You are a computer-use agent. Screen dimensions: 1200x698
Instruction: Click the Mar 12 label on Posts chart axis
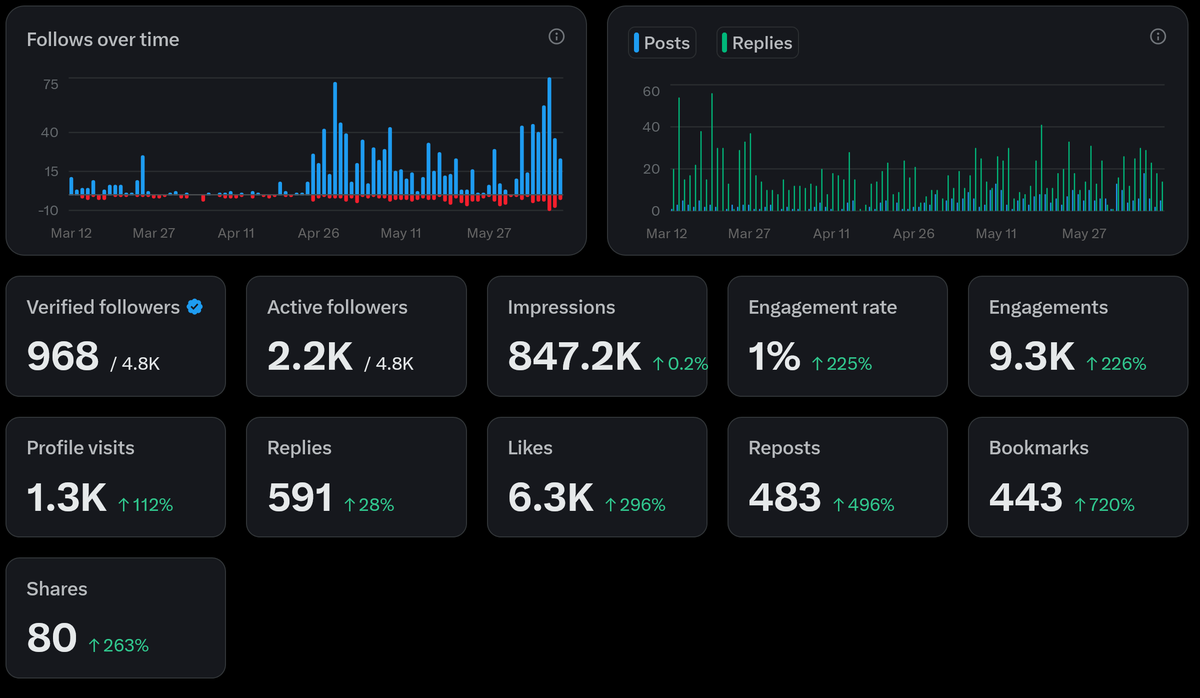tap(667, 233)
